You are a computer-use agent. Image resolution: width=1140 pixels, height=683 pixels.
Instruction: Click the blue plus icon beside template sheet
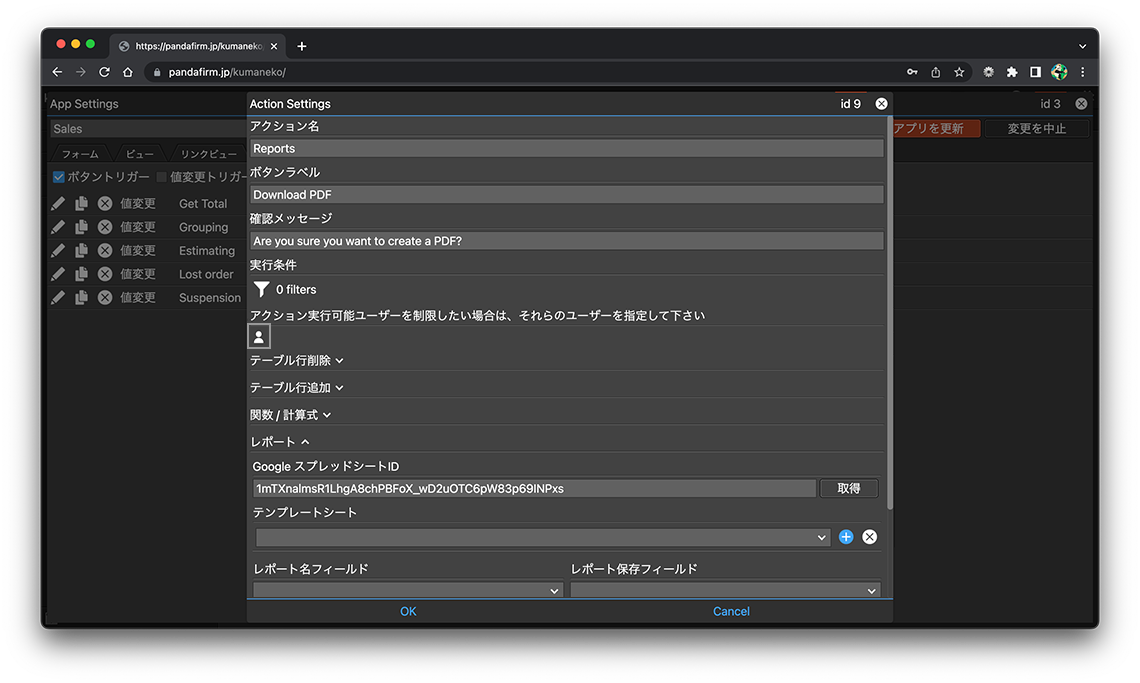(x=846, y=537)
